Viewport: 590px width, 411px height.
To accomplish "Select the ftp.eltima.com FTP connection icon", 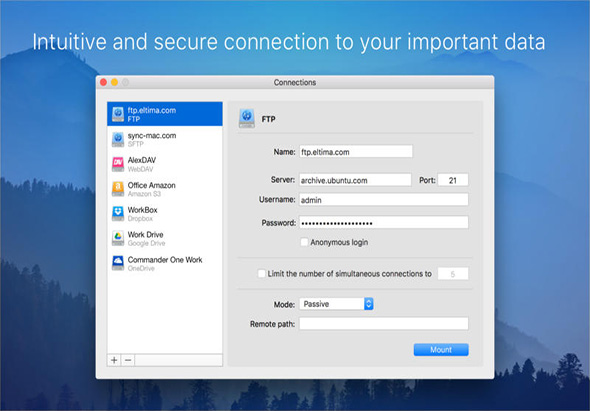I will pyautogui.click(x=118, y=114).
